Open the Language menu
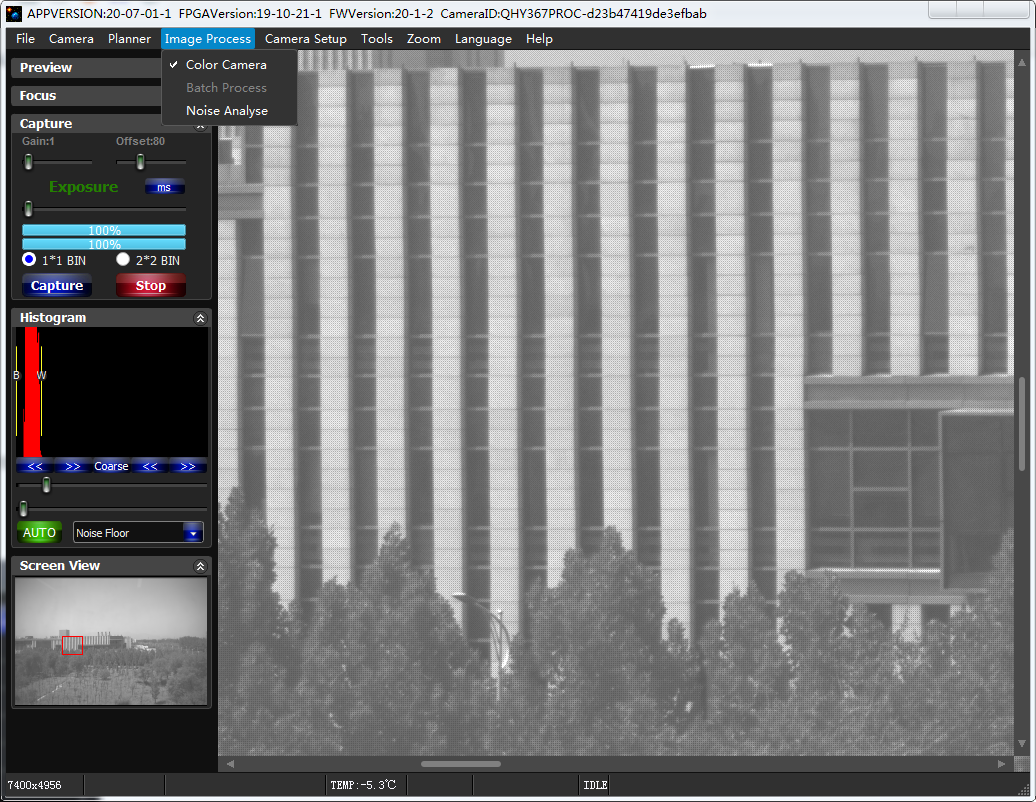The height and width of the screenshot is (802, 1036). click(x=483, y=39)
